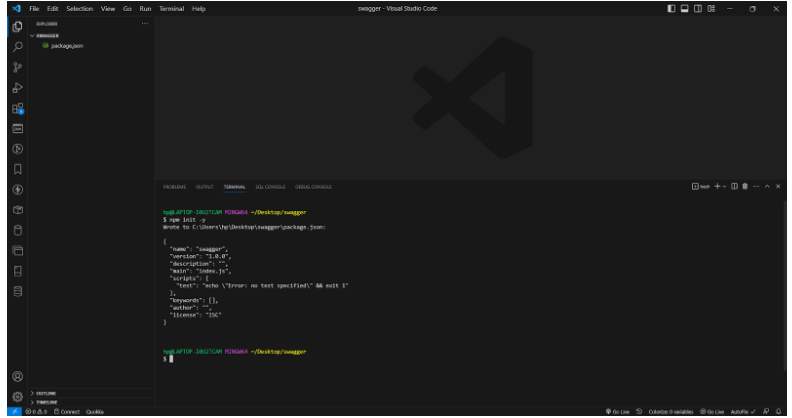Click the history icon before Colorize in status bar

click(x=639, y=412)
